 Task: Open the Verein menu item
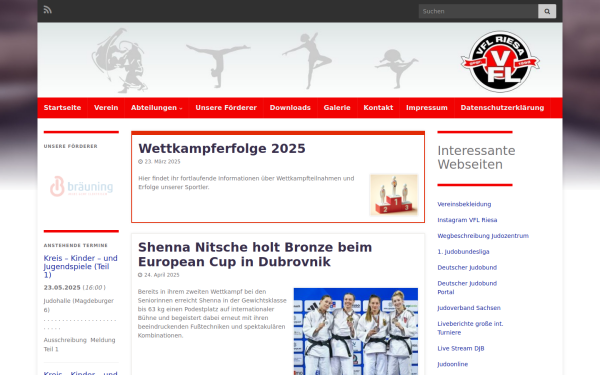click(x=106, y=108)
